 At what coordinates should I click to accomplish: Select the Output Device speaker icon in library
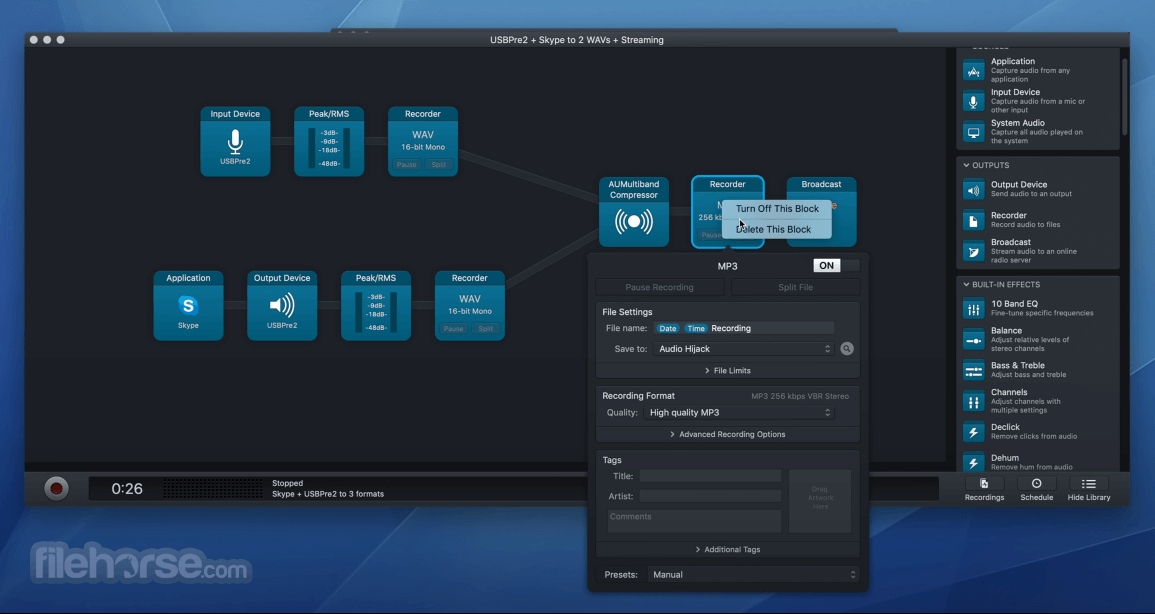point(974,190)
